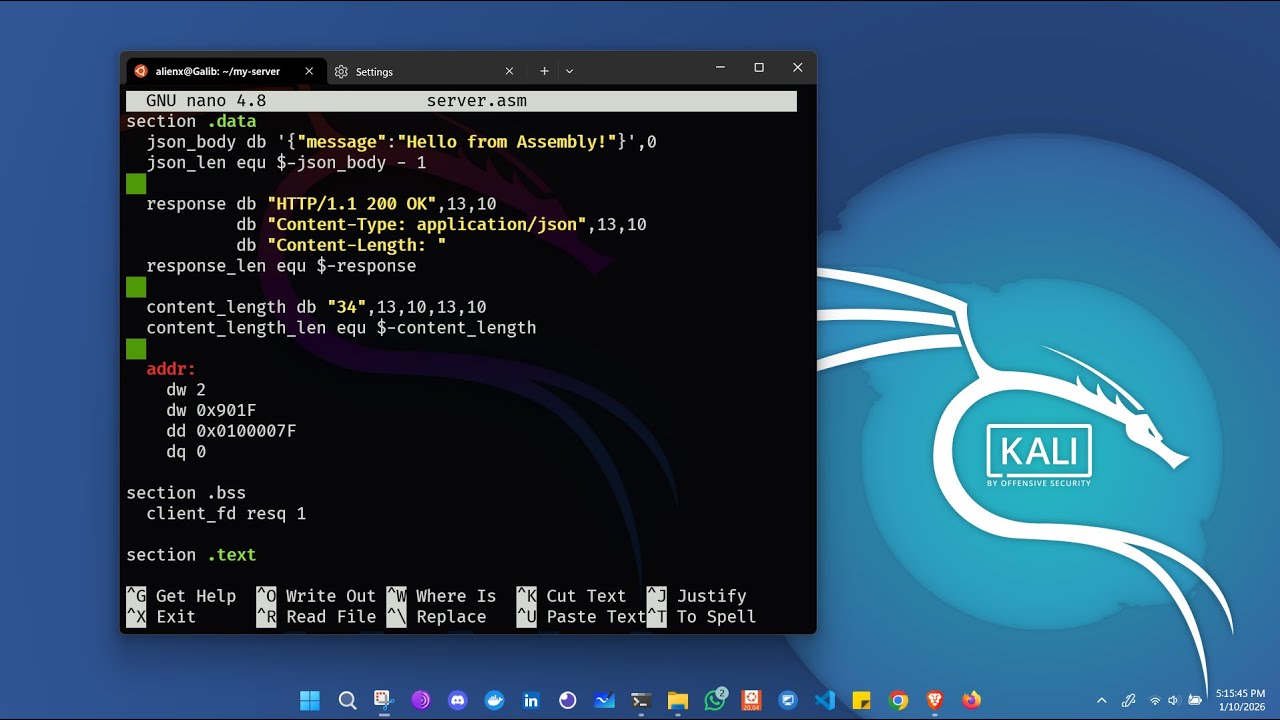
Task: Click the '^J Justify' shortcut
Action: click(x=696, y=596)
